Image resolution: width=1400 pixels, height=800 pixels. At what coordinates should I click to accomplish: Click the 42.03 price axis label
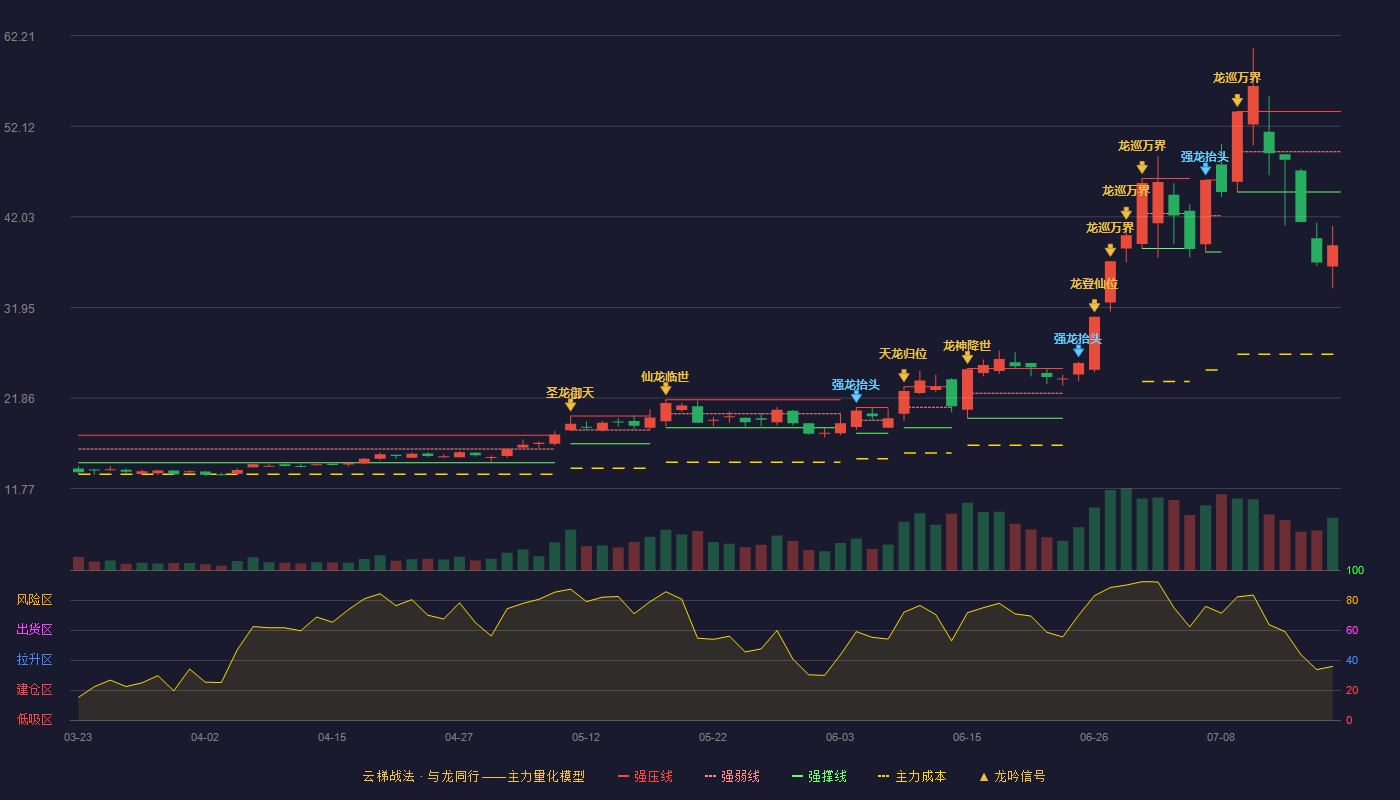[x=19, y=217]
